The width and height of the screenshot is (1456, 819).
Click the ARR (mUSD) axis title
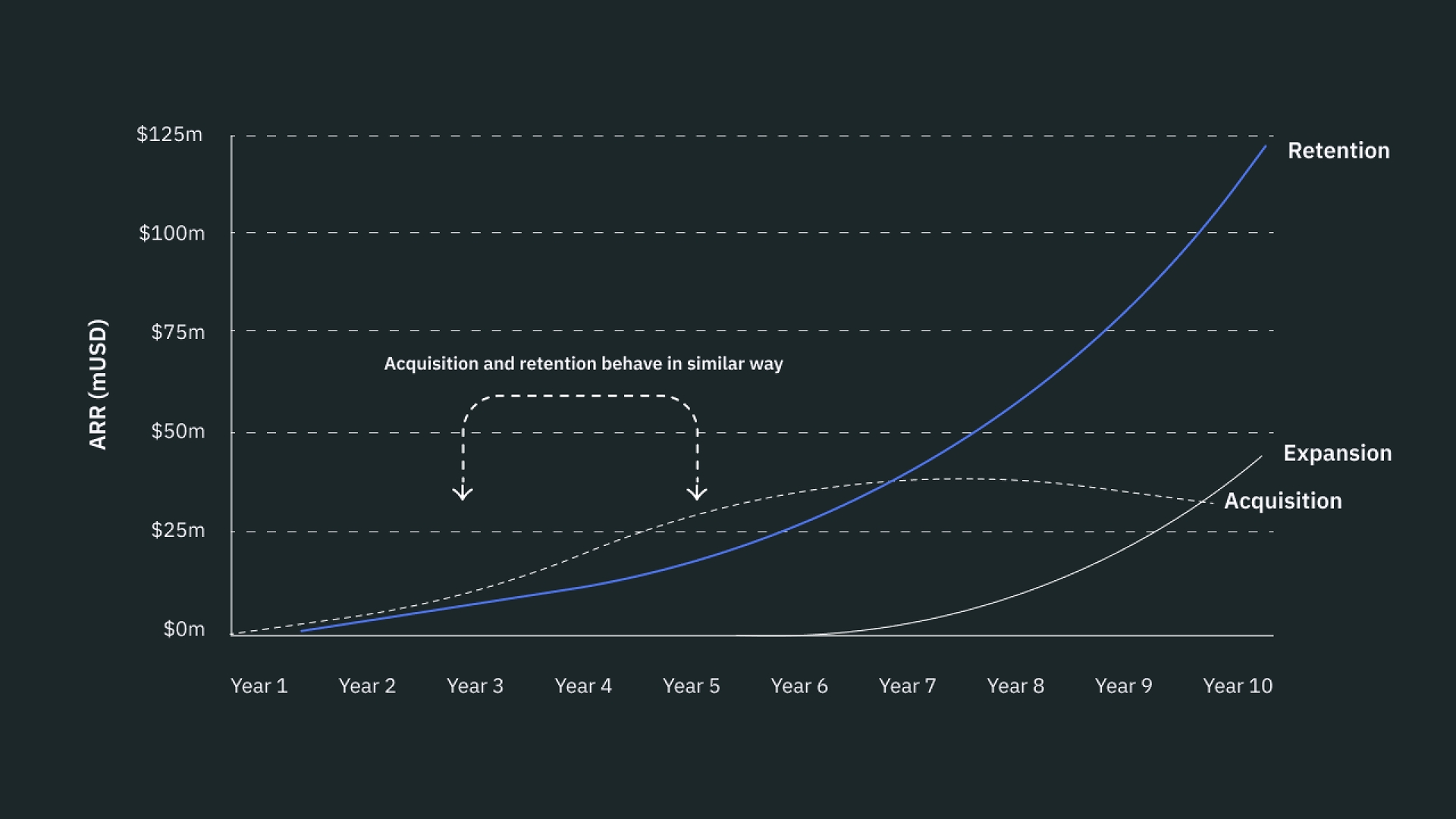point(98,384)
